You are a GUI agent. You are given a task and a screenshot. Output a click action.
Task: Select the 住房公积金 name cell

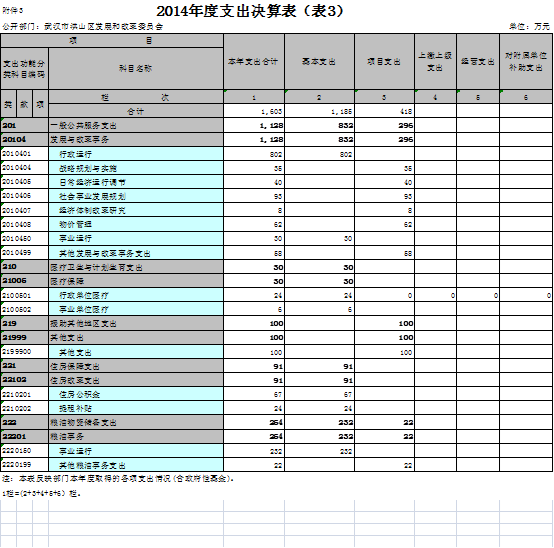point(136,394)
